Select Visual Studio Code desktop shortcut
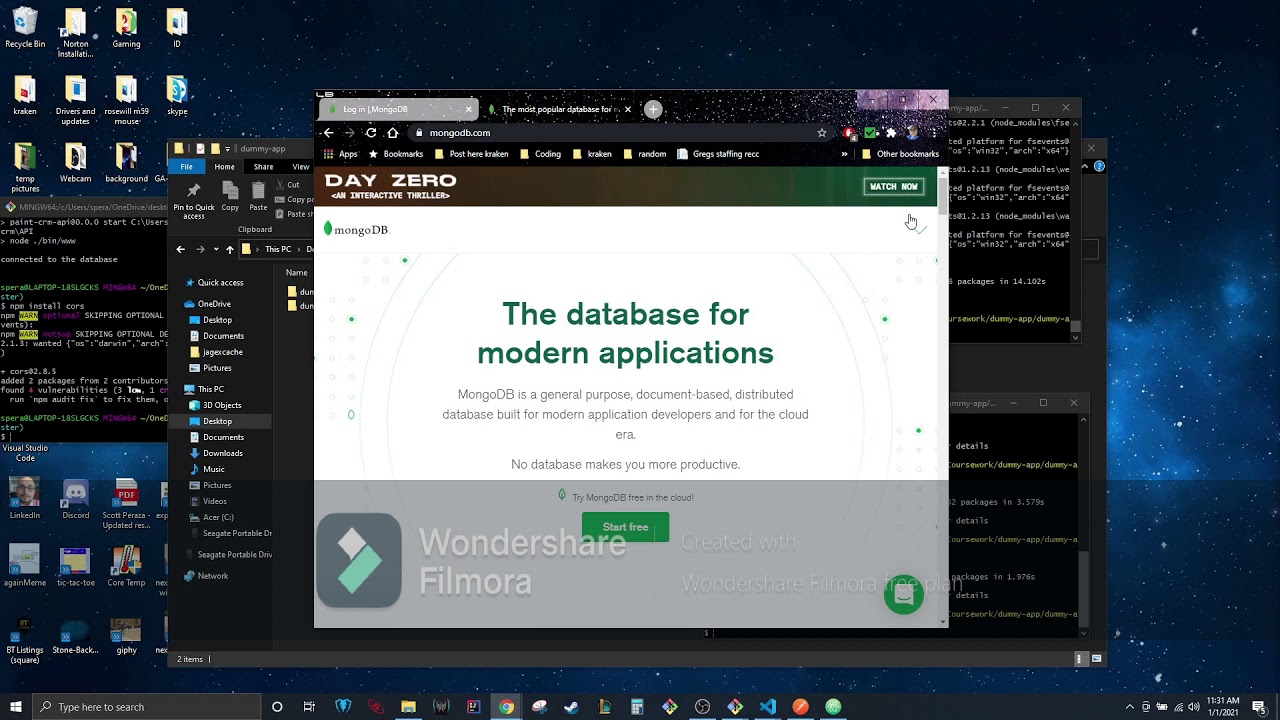Viewport: 1280px width, 720px height. 25,453
